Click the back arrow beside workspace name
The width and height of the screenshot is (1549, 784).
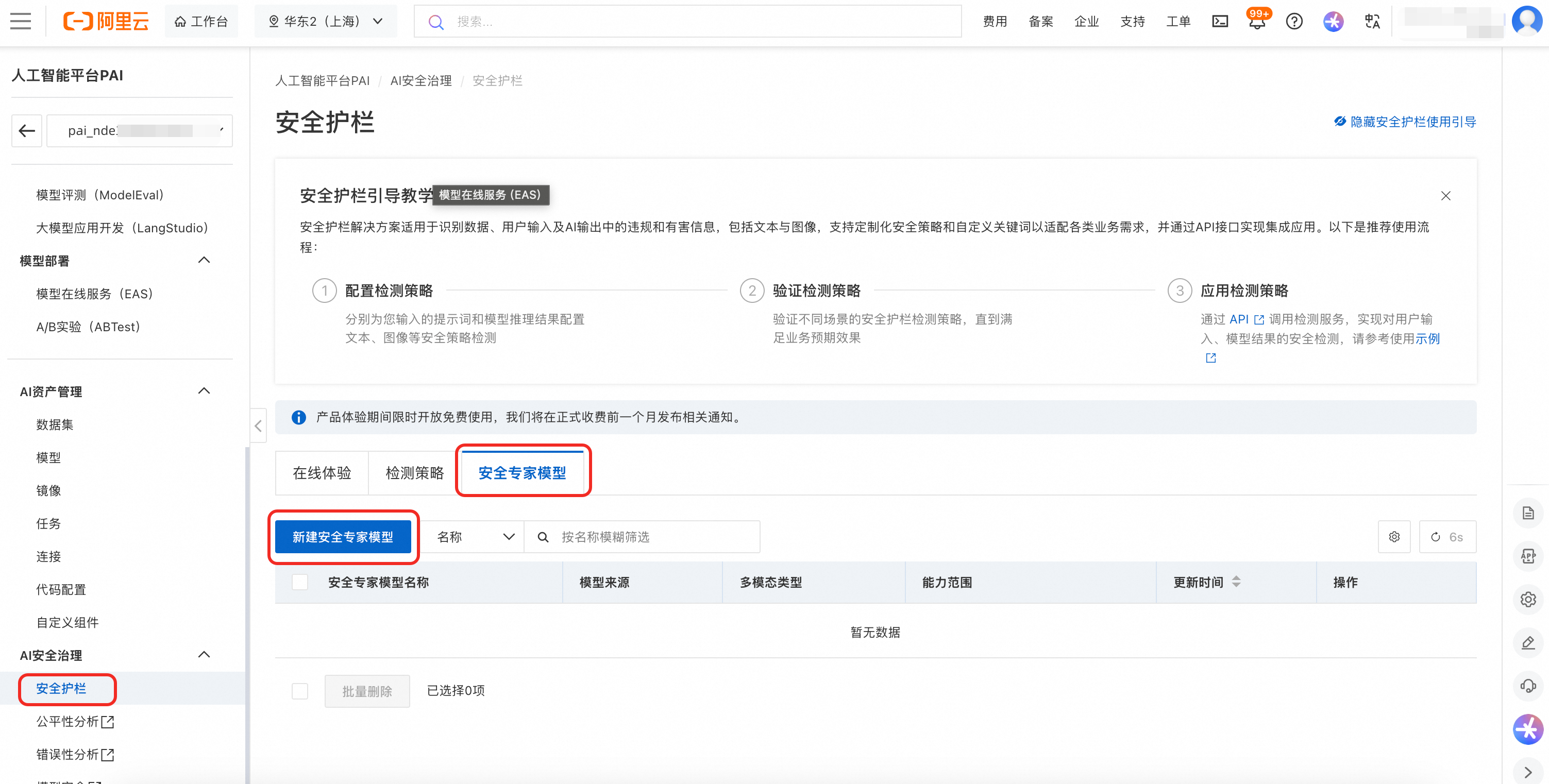click(x=27, y=130)
